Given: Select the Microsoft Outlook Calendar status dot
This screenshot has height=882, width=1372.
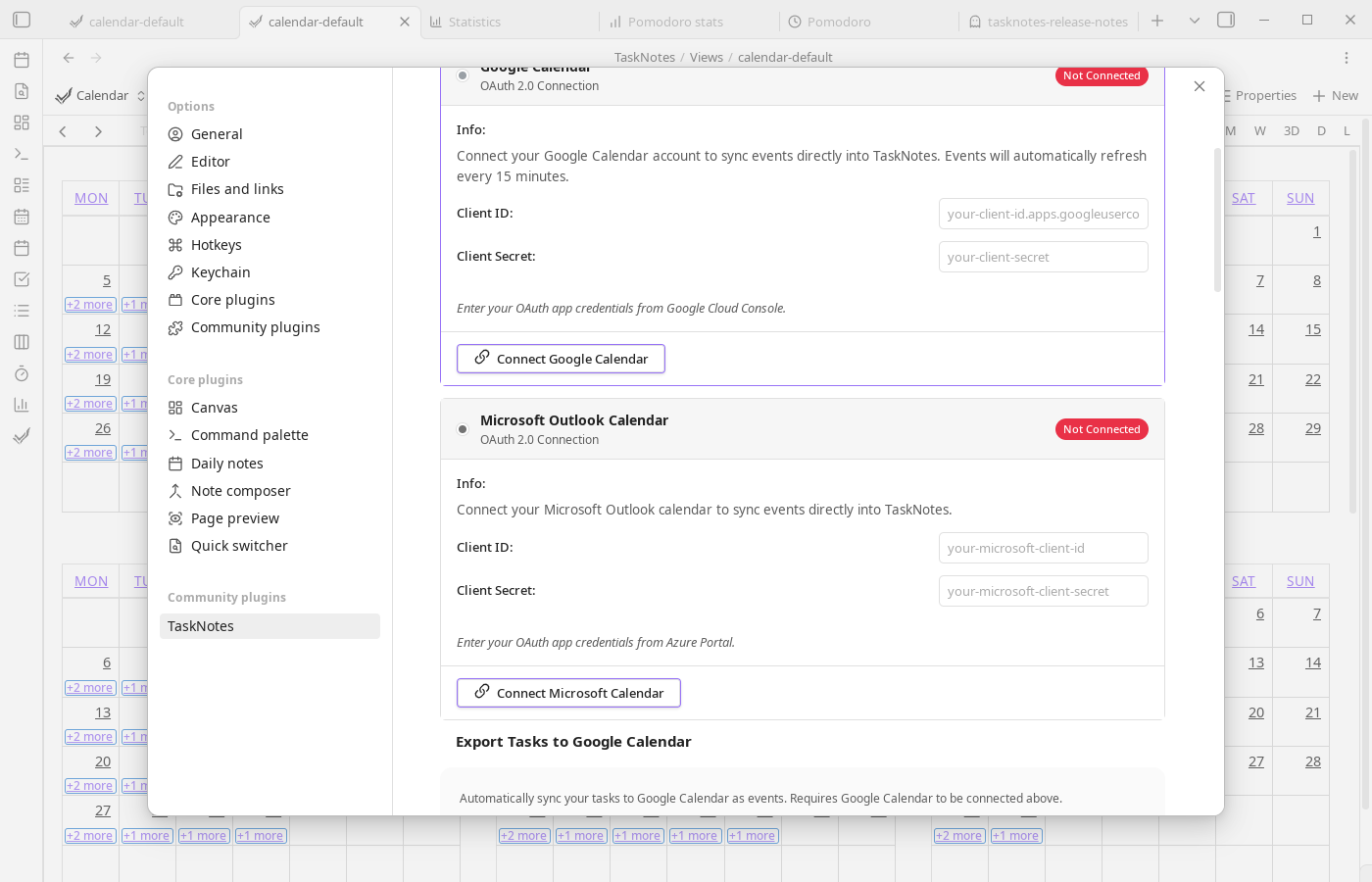Looking at the screenshot, I should [463, 429].
